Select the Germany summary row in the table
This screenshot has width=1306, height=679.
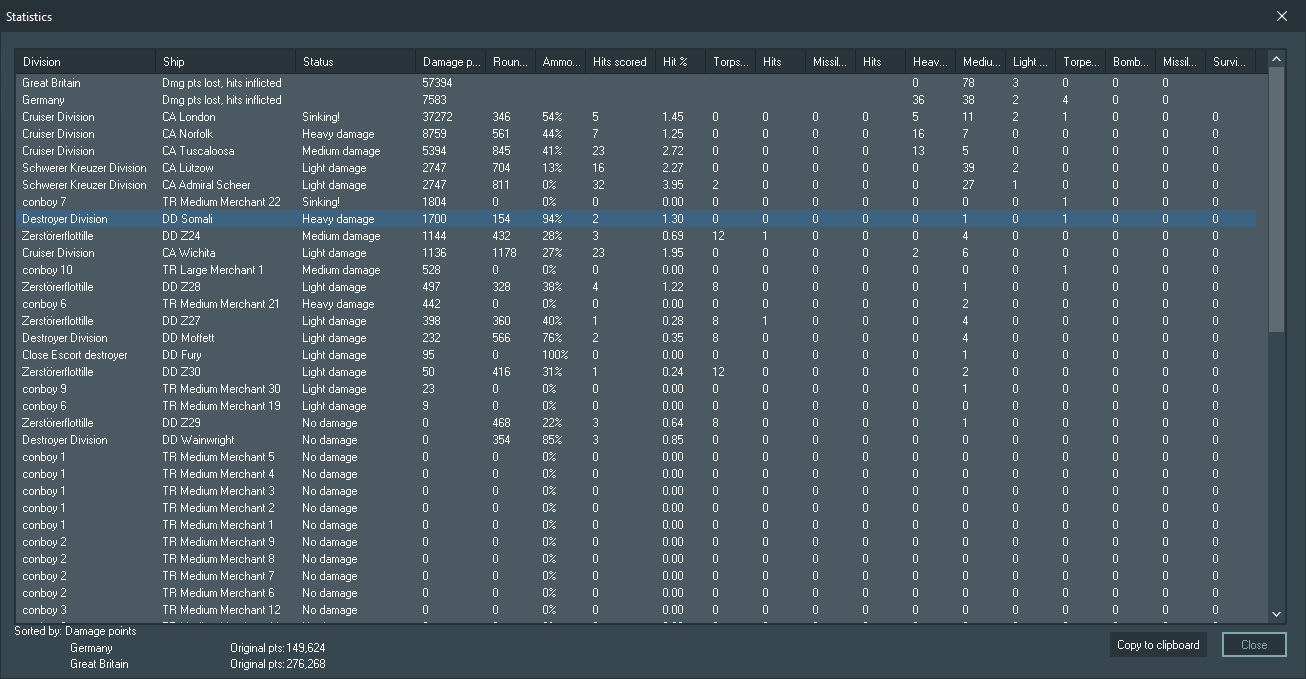[636, 100]
